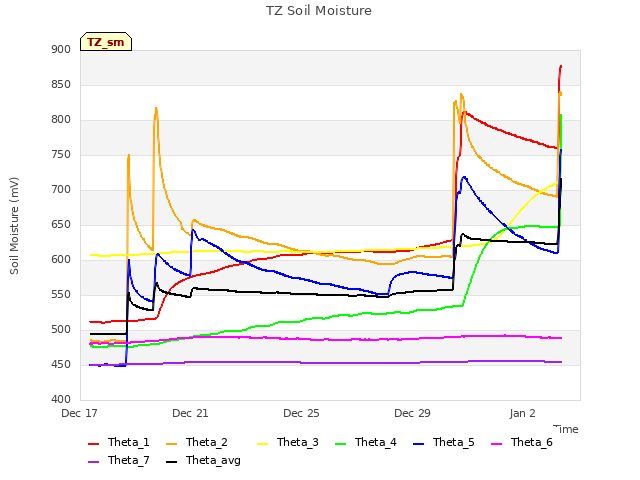Click the red Theta_1 peak at chart end
The width and height of the screenshot is (640, 480).
point(561,66)
